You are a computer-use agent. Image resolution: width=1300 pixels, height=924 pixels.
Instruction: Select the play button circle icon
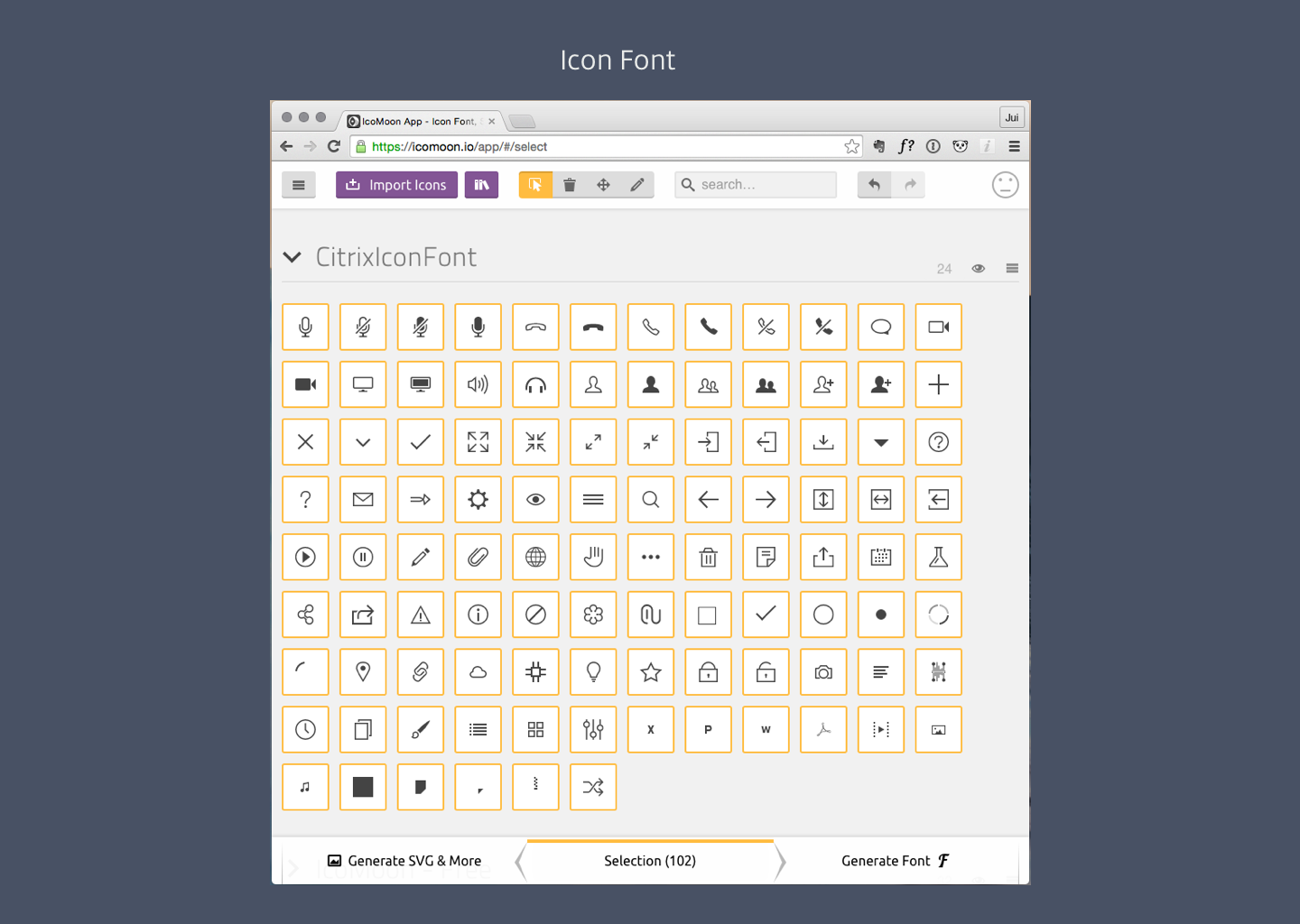click(x=305, y=557)
